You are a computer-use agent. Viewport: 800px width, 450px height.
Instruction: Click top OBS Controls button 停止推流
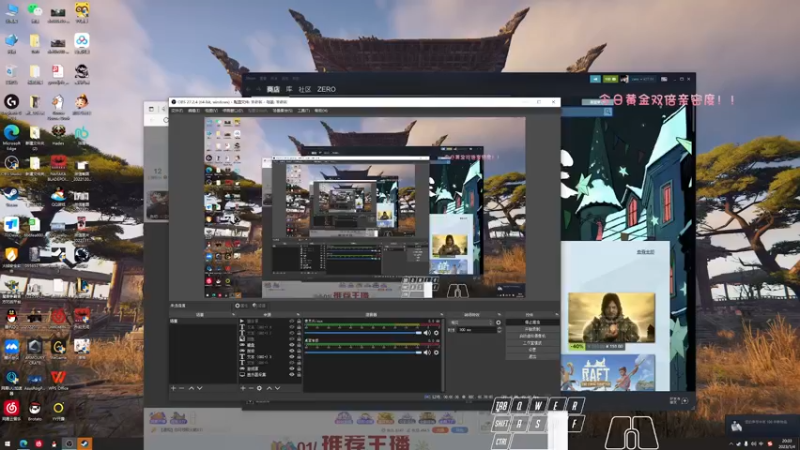click(532, 322)
